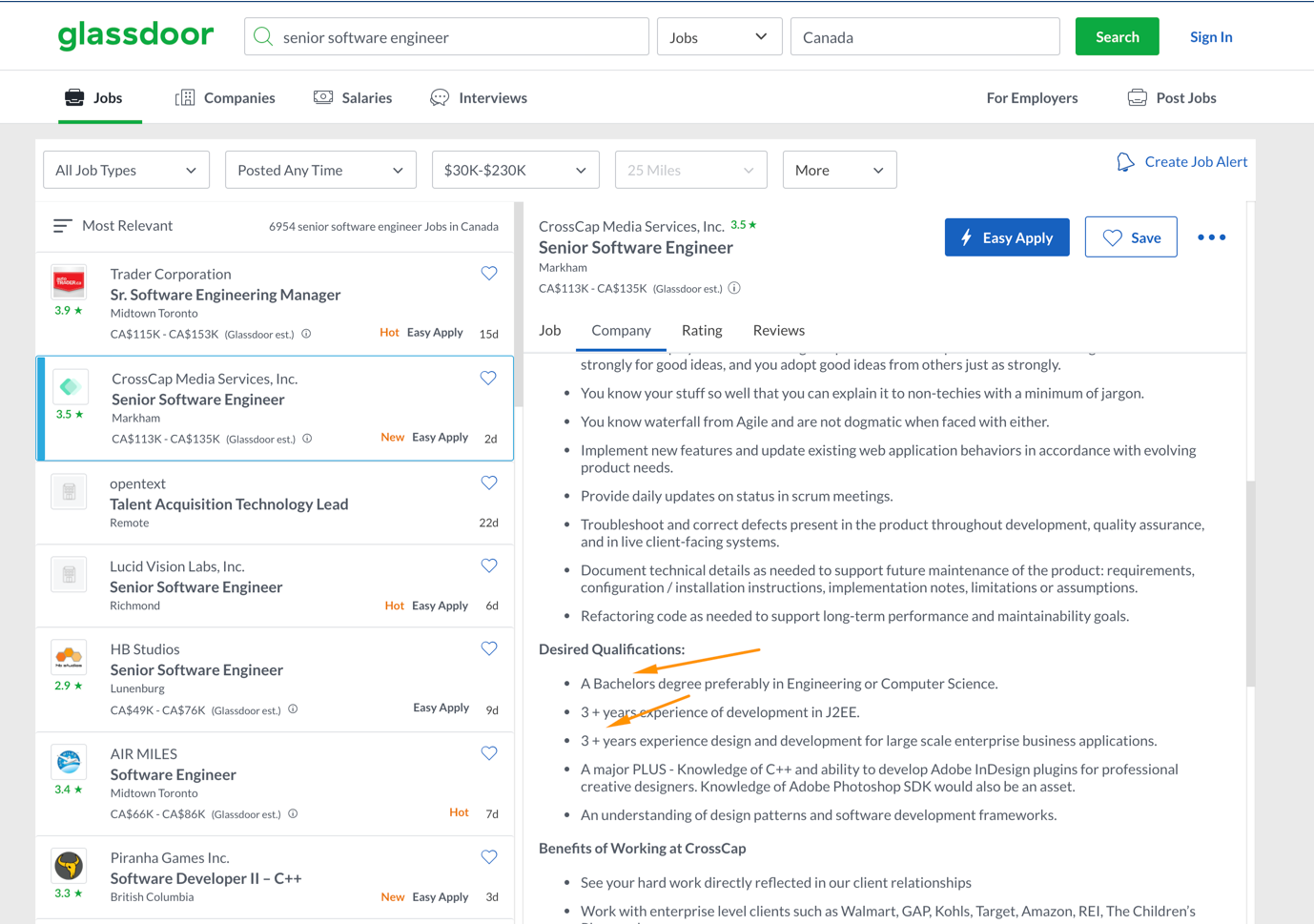Click the Canada location field

925,37
